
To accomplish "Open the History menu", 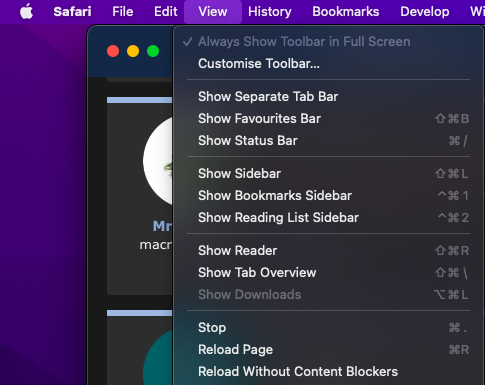I will [x=270, y=12].
